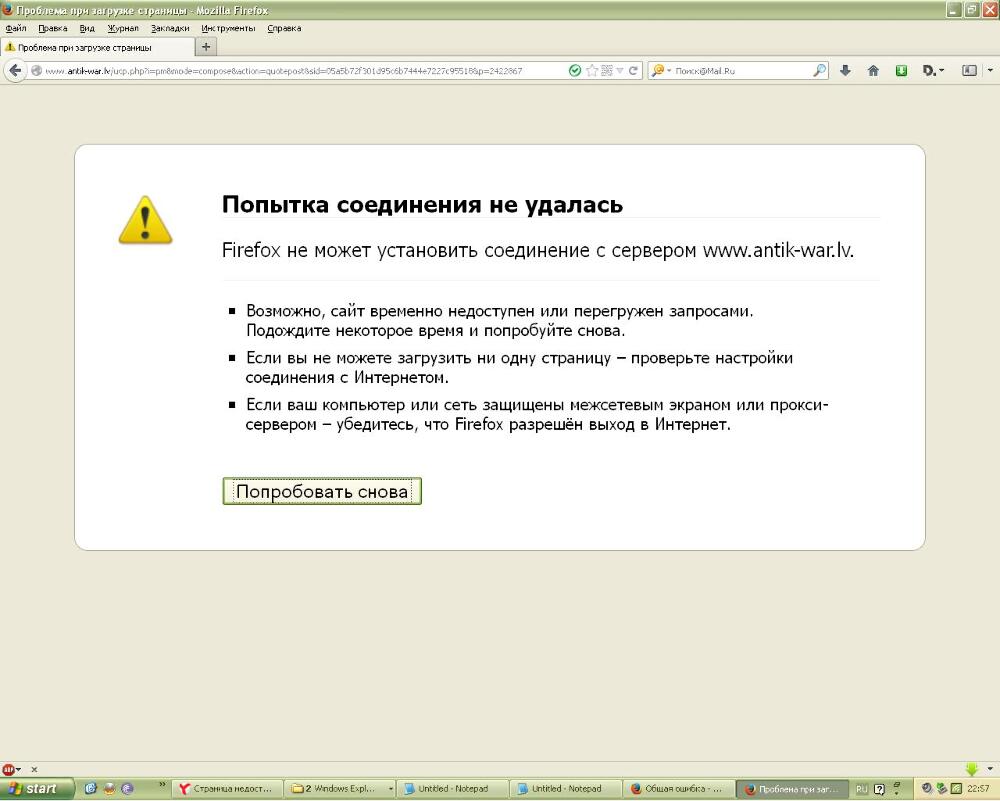Reload the page with the refresh icon
Viewport: 1000px width, 801px height.
(633, 71)
